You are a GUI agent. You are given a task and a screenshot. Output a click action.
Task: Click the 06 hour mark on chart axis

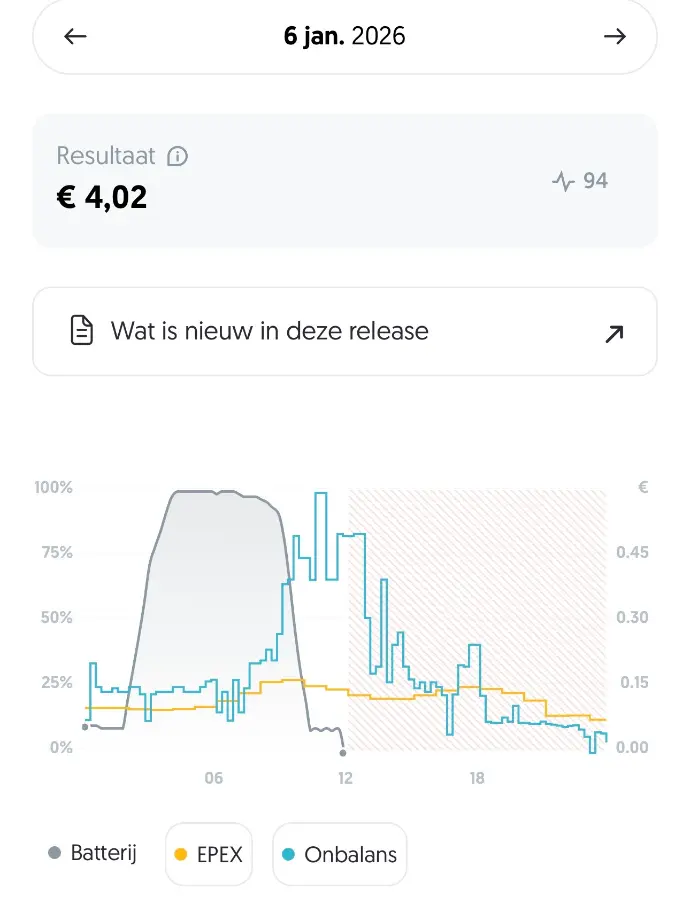point(213,778)
